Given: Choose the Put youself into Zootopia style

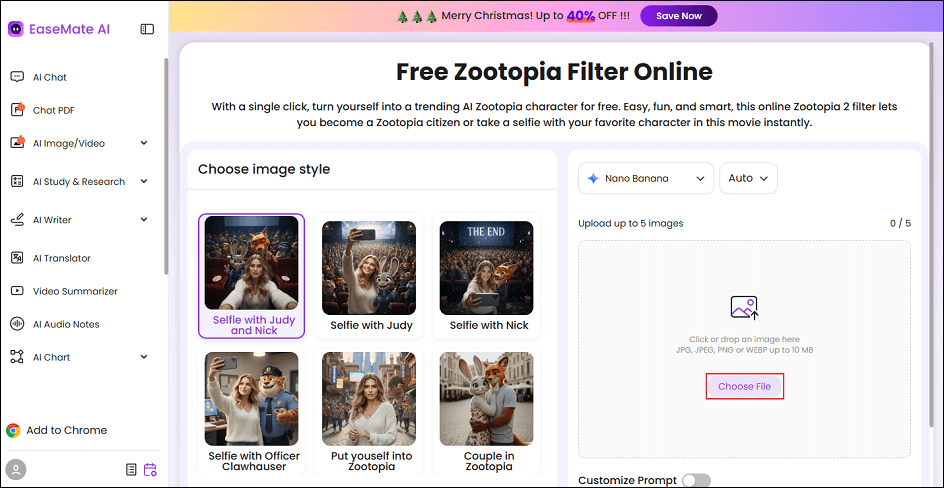Looking at the screenshot, I should (371, 412).
